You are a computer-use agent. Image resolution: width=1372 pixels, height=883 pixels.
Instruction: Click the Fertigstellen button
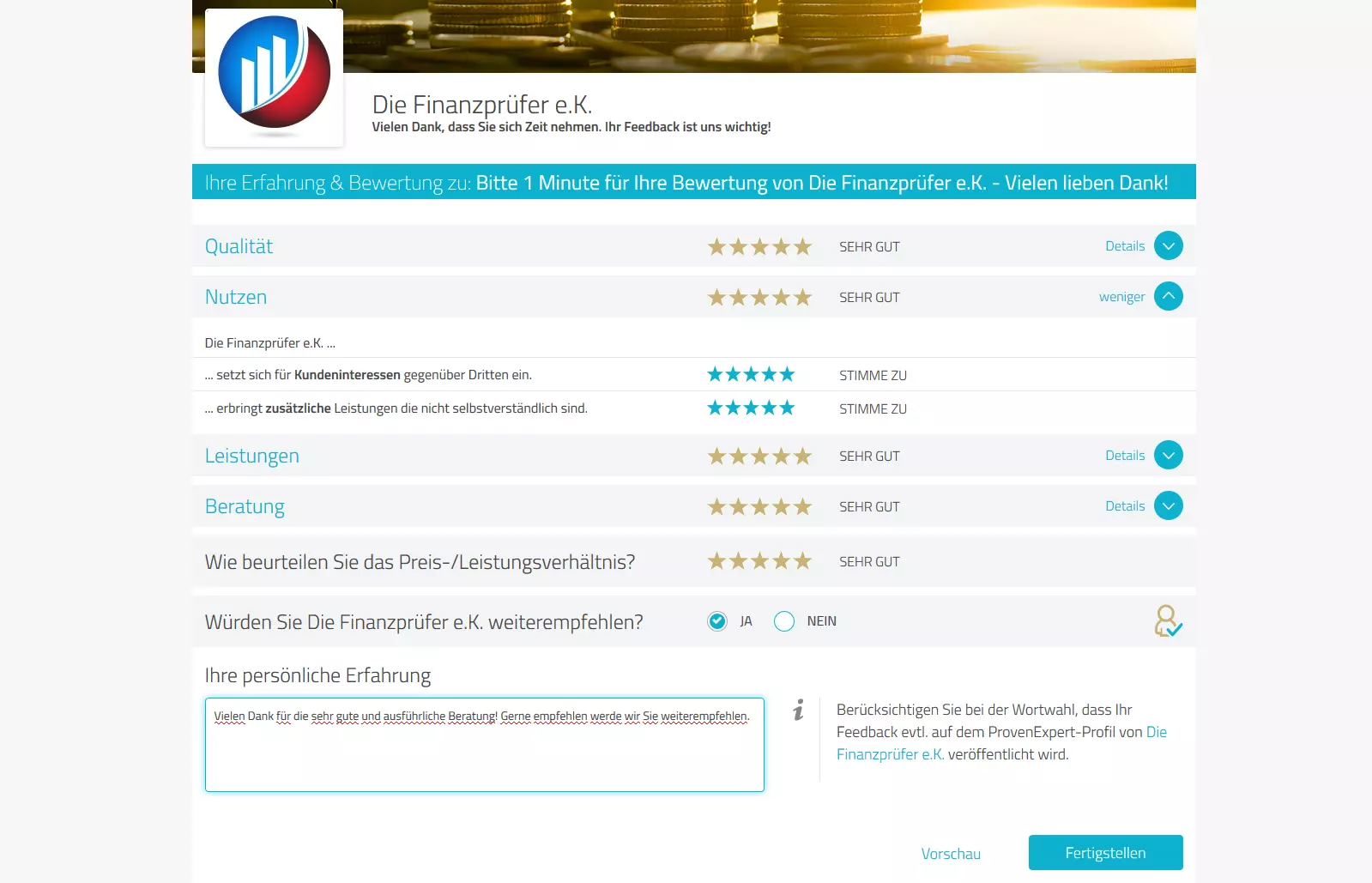point(1105,853)
